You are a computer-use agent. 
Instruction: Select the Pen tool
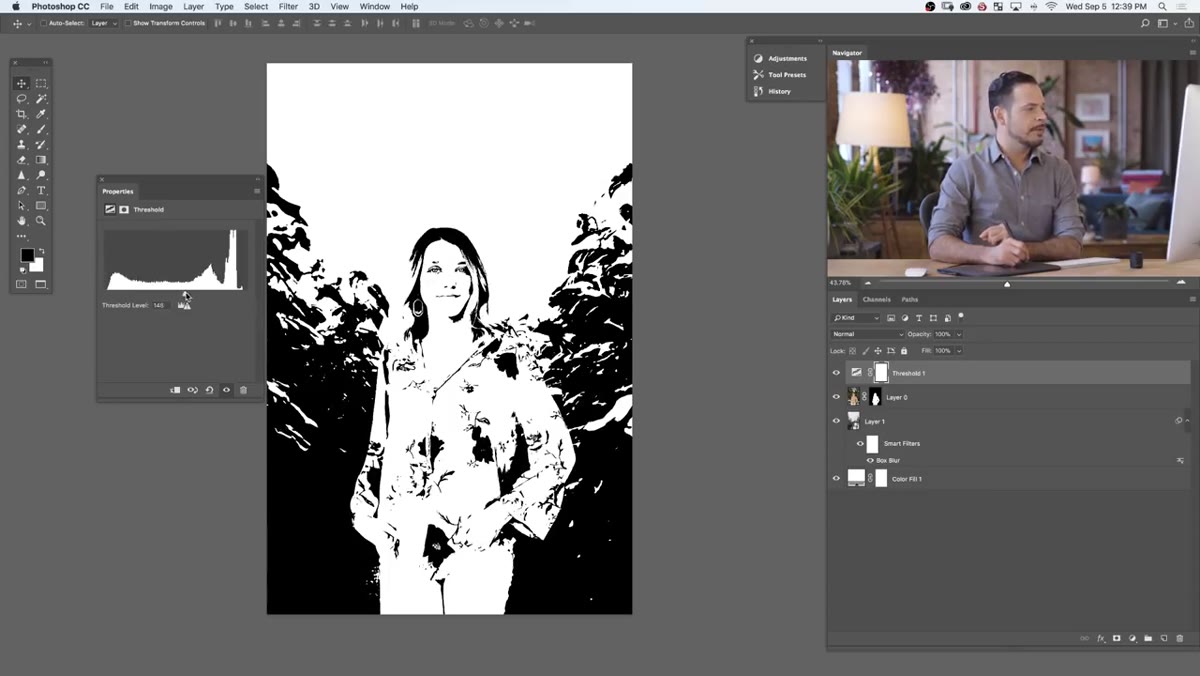click(x=22, y=190)
